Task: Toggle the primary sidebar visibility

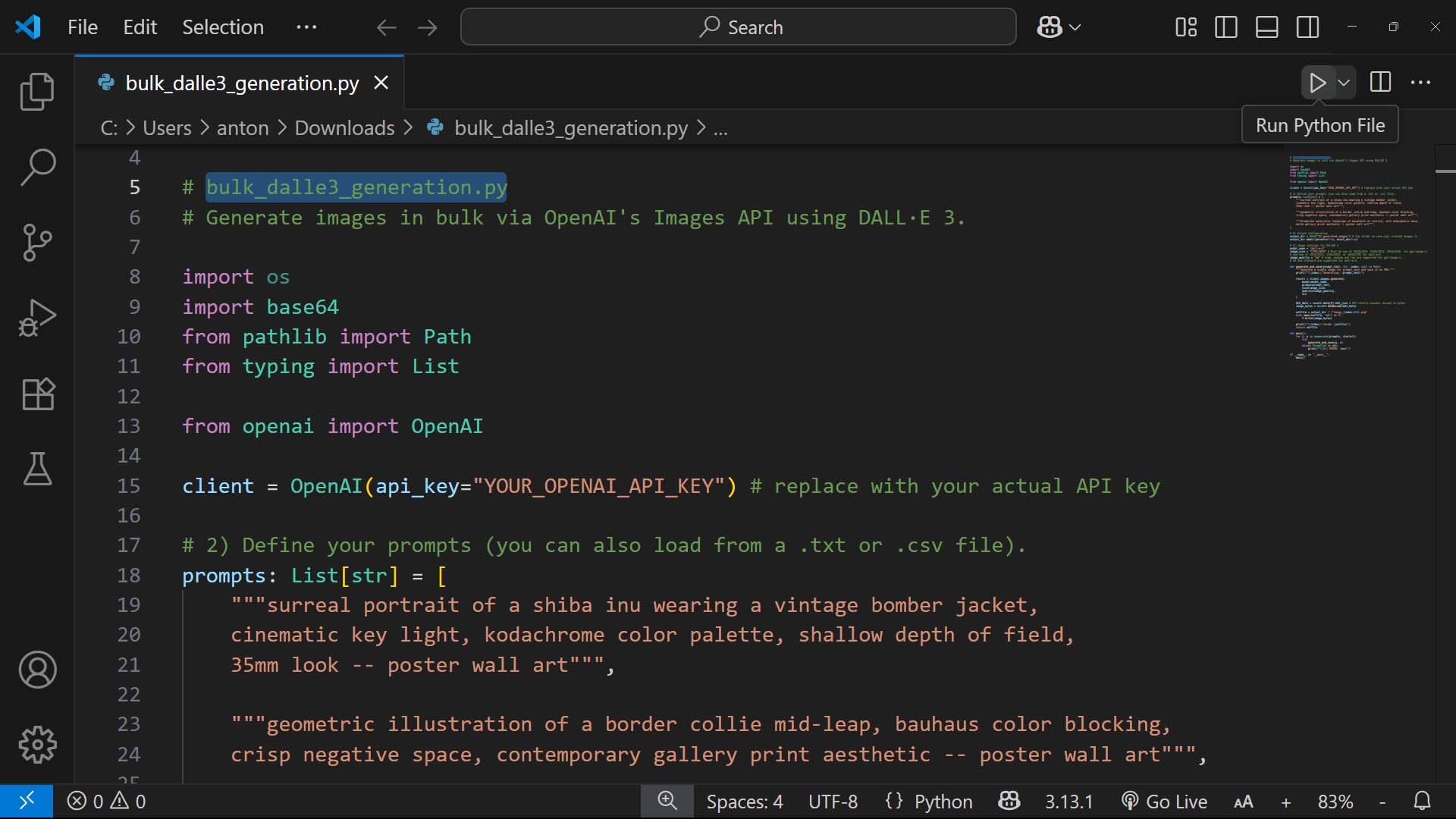Action: coord(1226,27)
